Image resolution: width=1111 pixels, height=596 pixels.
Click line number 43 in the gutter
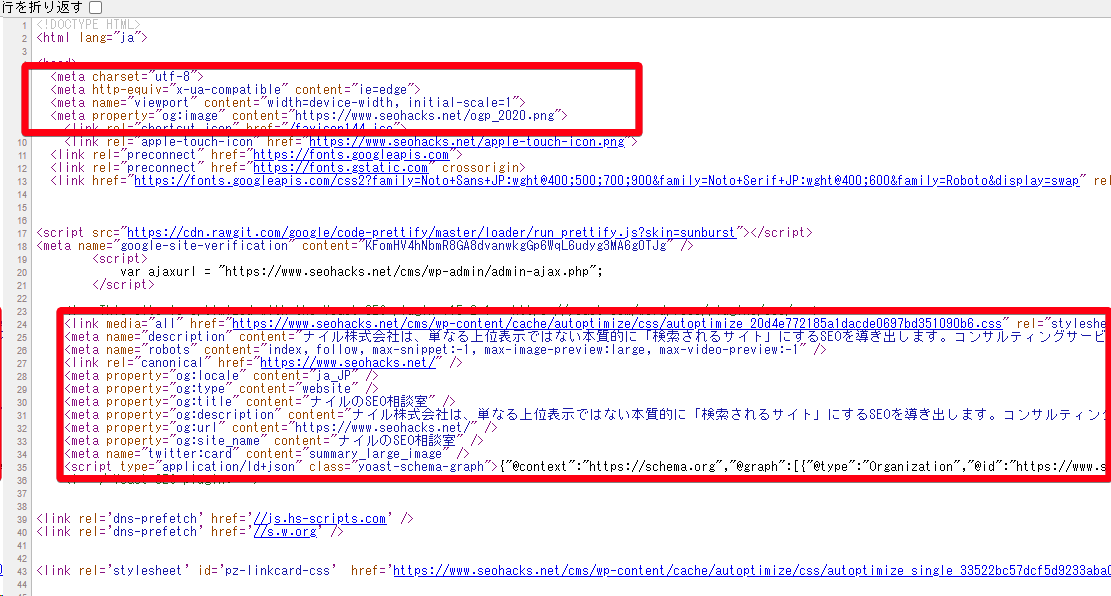(22, 571)
